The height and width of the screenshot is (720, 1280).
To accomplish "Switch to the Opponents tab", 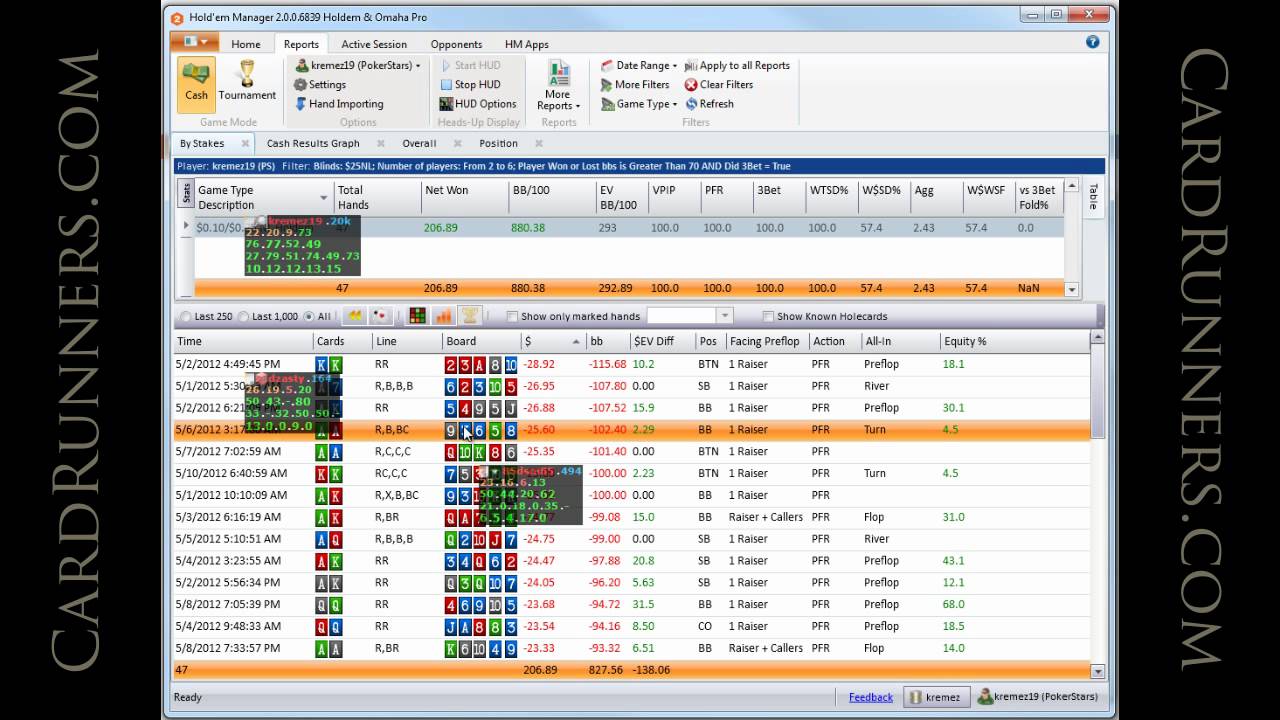I will point(456,44).
